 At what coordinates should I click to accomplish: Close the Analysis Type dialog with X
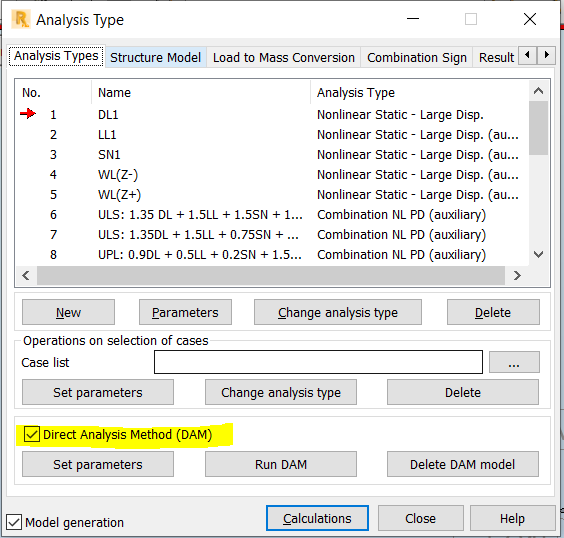(530, 19)
